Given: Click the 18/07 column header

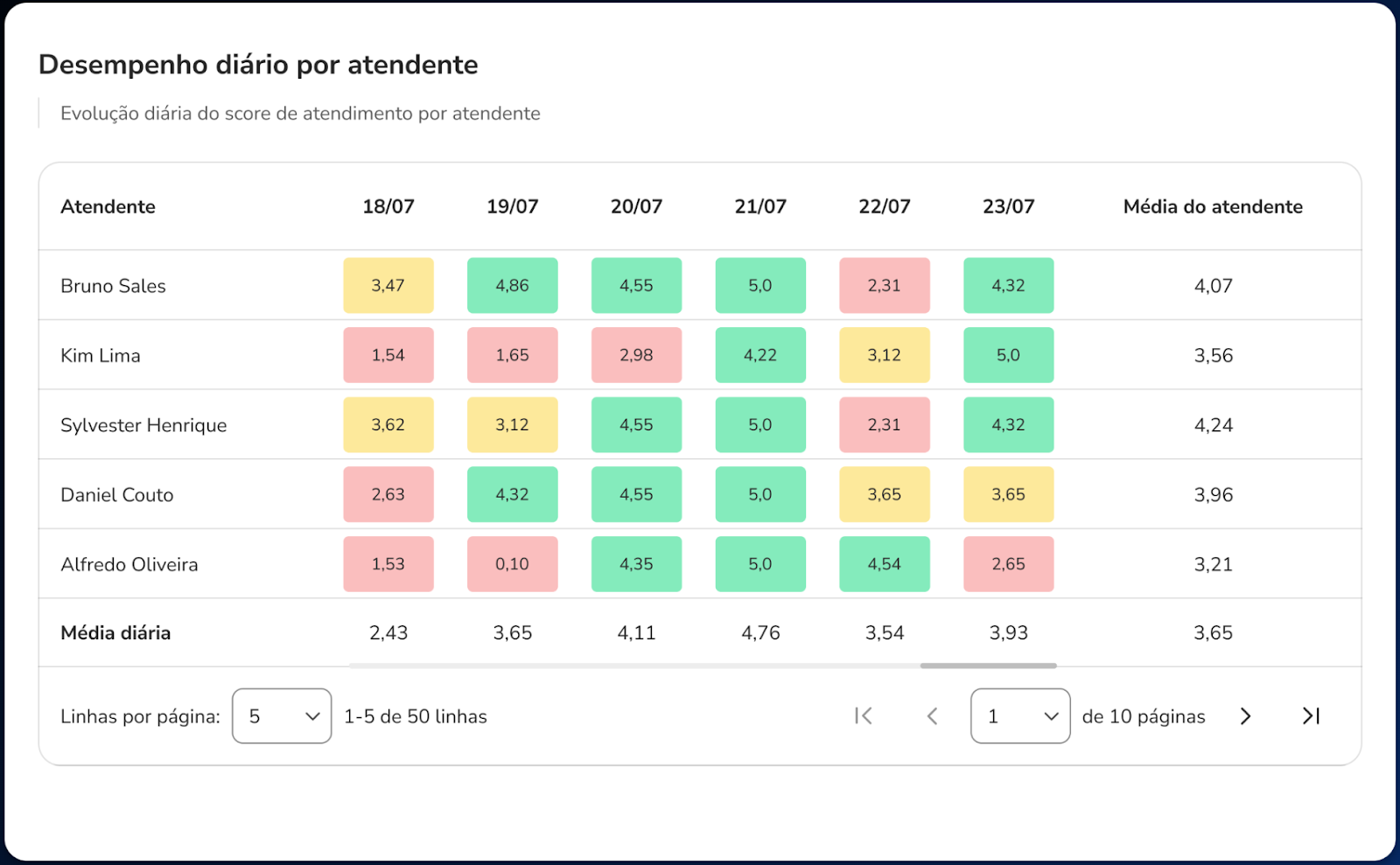Looking at the screenshot, I should 388,207.
